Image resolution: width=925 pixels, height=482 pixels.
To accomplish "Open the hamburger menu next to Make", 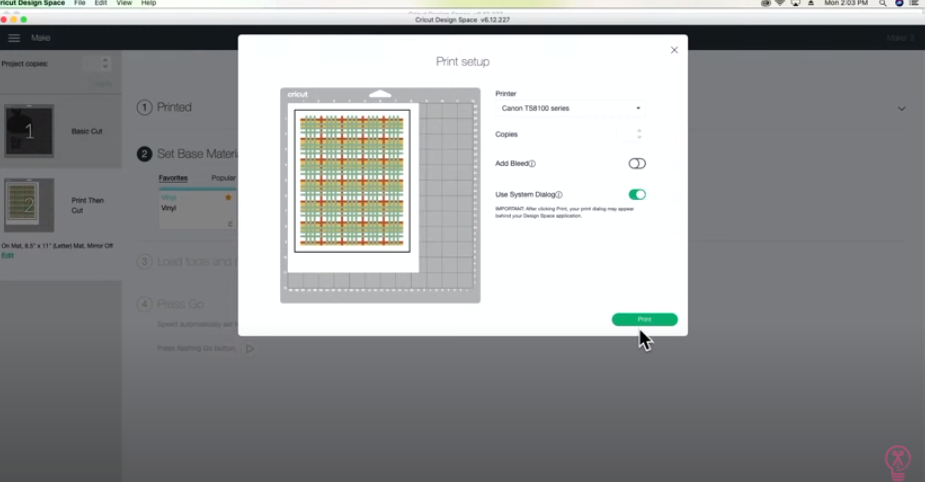I will (x=14, y=38).
